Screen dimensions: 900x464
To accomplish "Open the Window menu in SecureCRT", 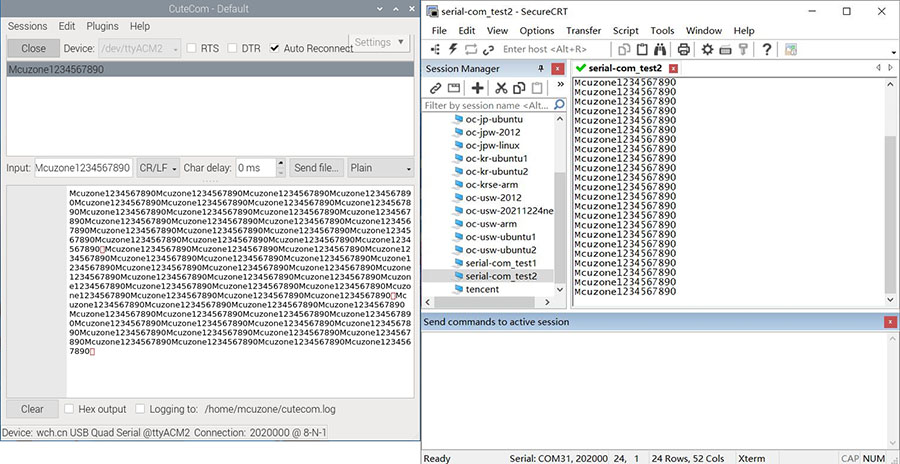I will [704, 31].
